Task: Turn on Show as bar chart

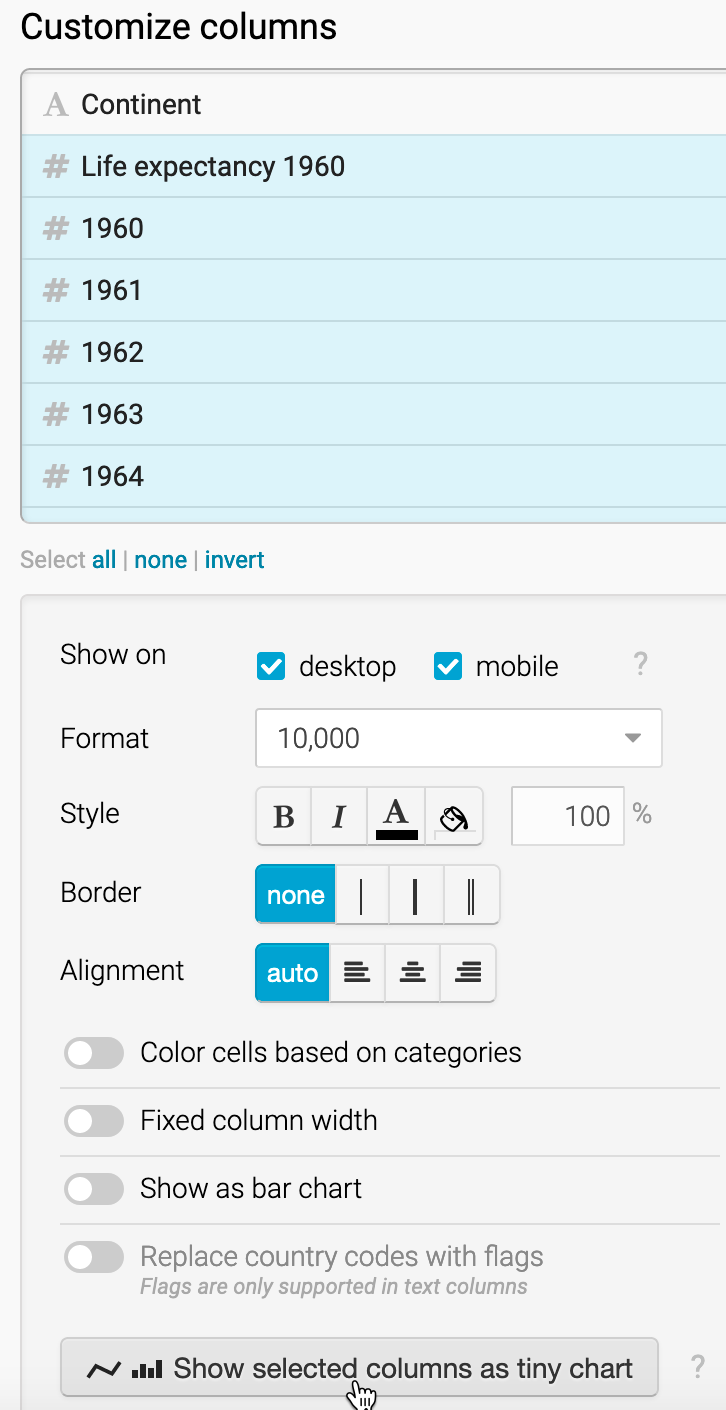Action: pos(94,1189)
